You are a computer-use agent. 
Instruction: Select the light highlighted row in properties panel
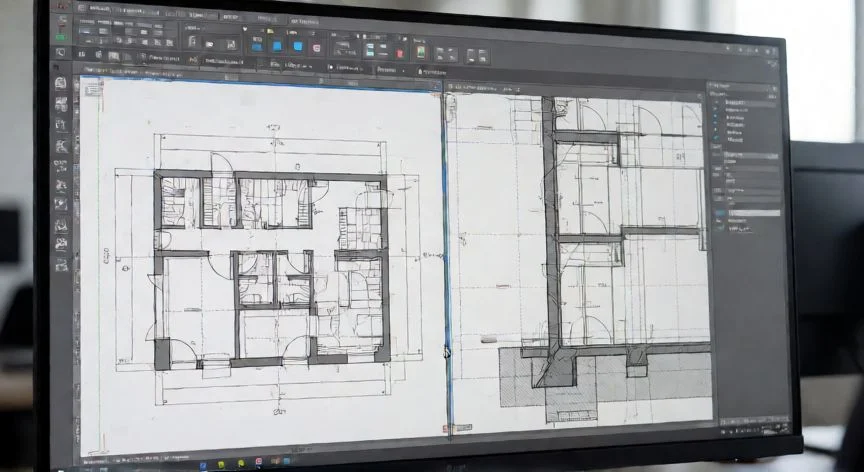pos(754,213)
